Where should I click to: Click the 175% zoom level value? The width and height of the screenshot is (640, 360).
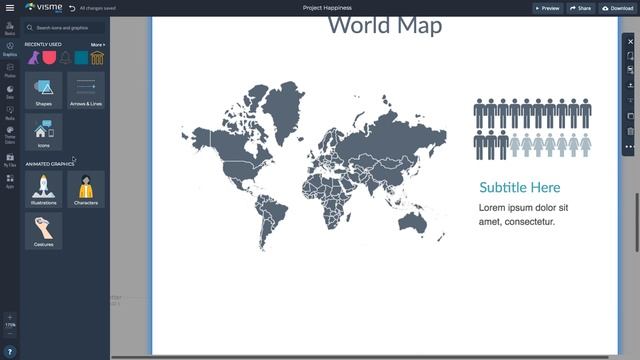pyautogui.click(x=10, y=325)
